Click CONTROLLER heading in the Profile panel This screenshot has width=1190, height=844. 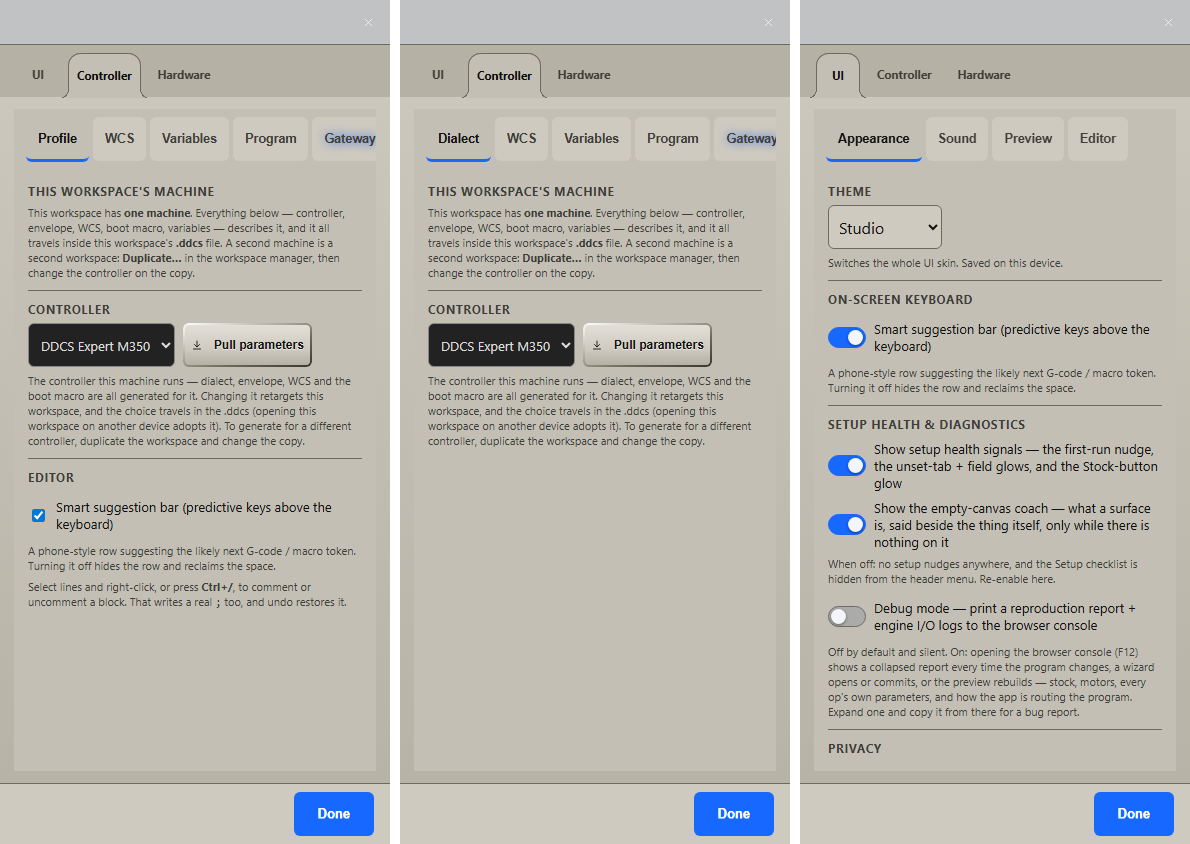click(x=69, y=310)
